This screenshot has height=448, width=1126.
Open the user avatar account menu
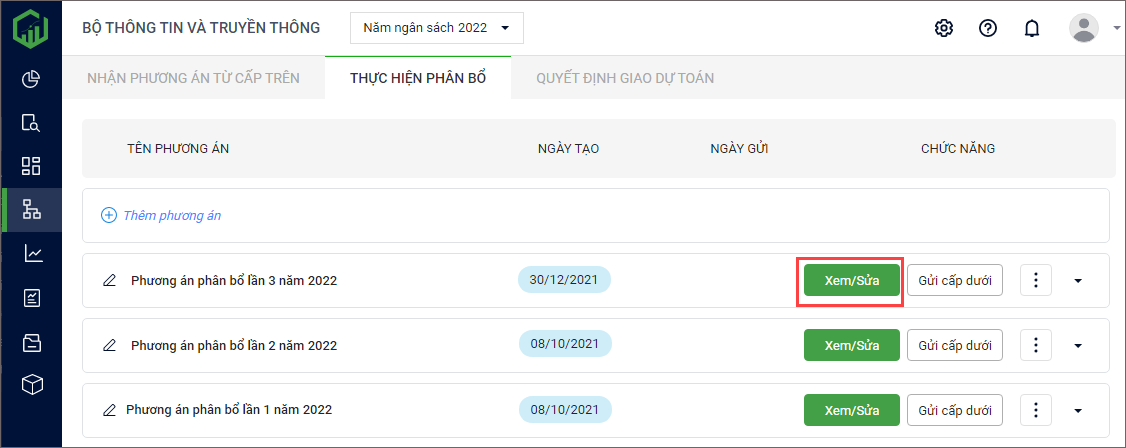[1084, 28]
